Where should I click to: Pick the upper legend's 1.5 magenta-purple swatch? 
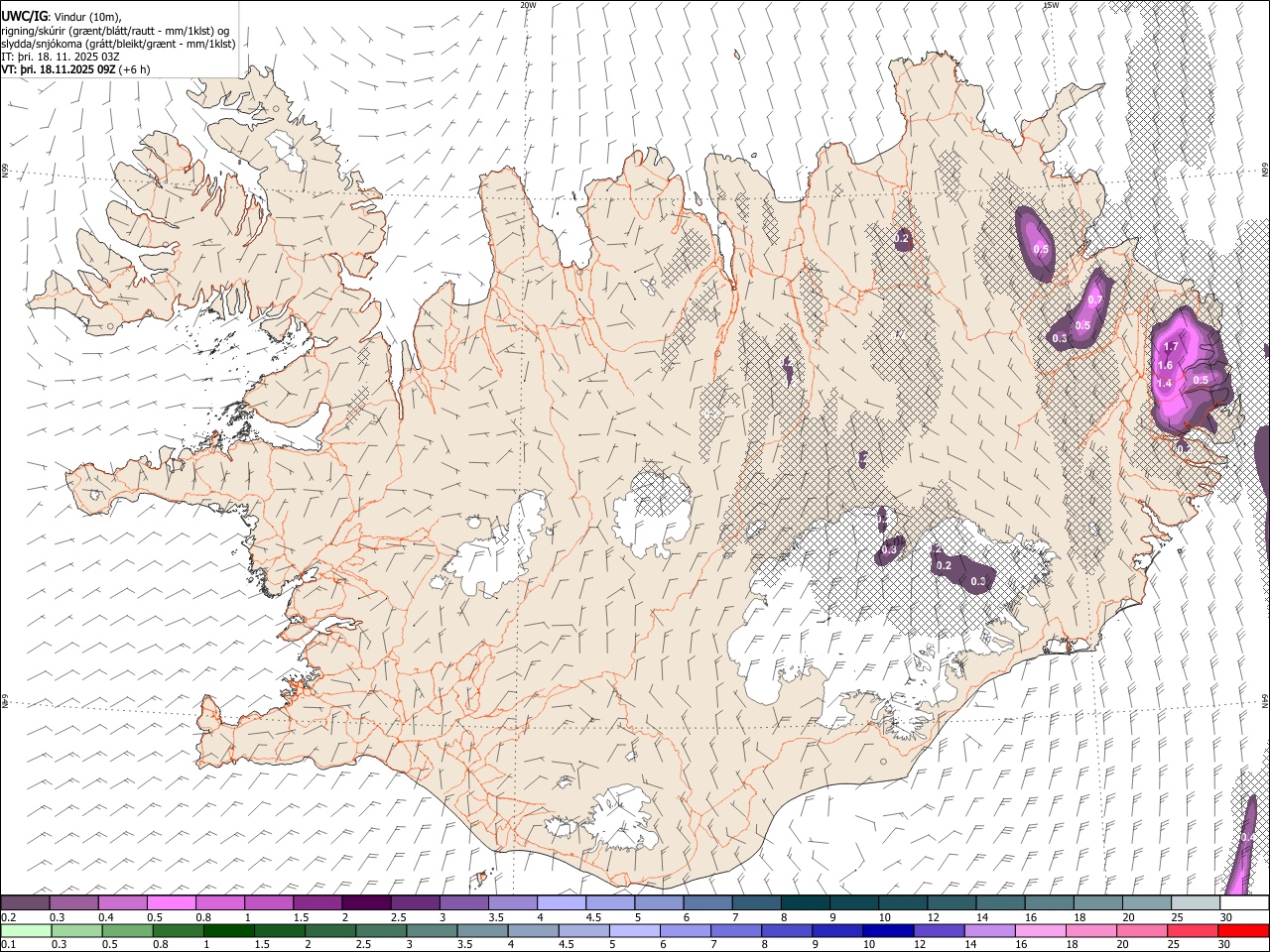[317, 902]
